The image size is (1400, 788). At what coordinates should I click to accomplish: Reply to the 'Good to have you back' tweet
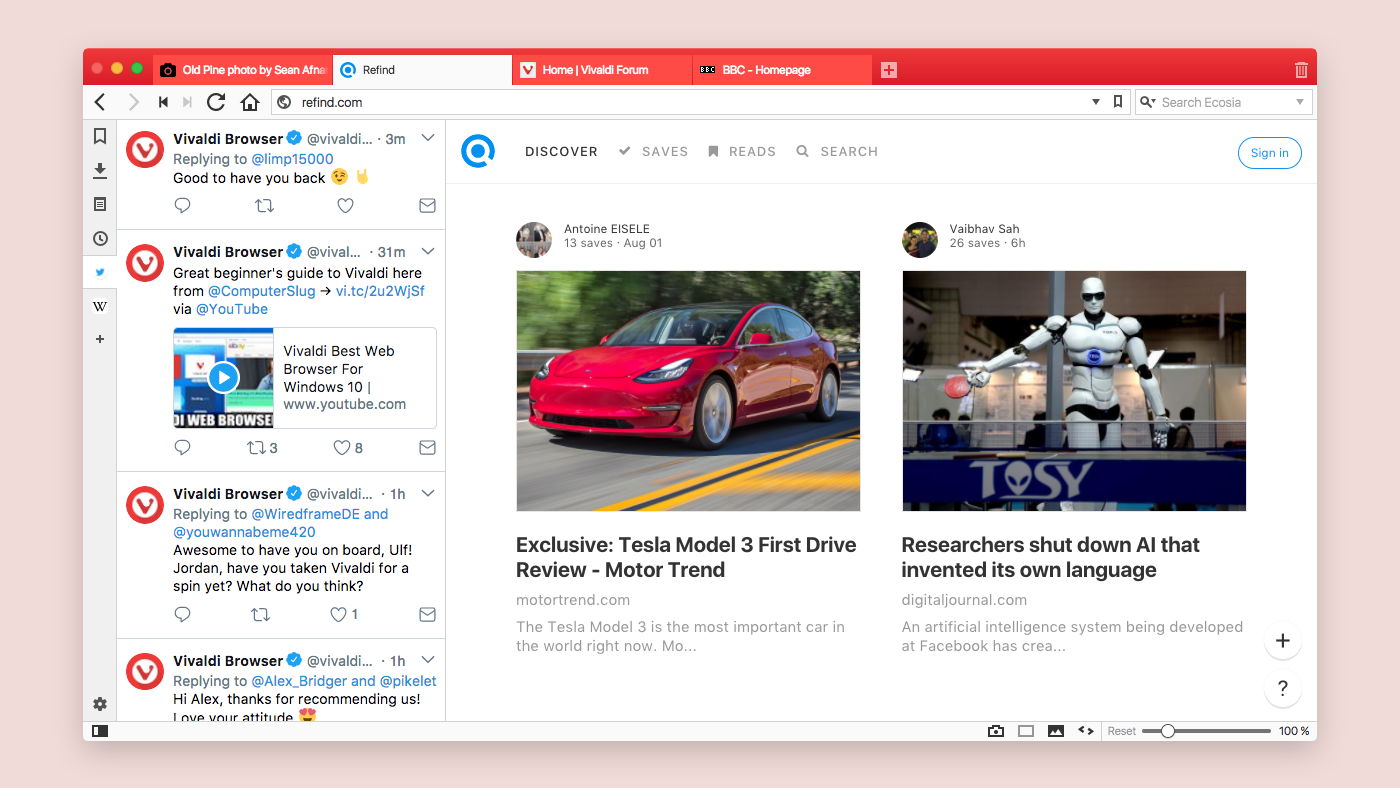(182, 205)
